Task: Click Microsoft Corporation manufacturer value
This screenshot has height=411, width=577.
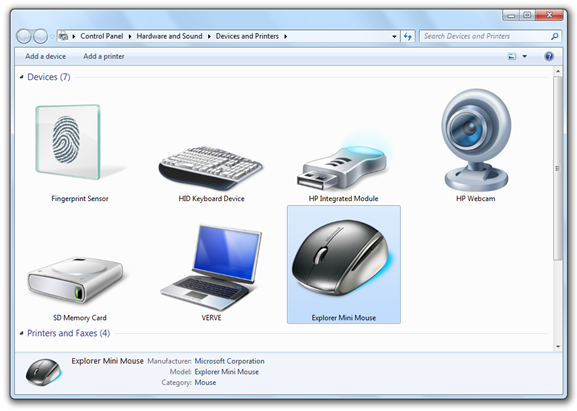Action: (229, 361)
